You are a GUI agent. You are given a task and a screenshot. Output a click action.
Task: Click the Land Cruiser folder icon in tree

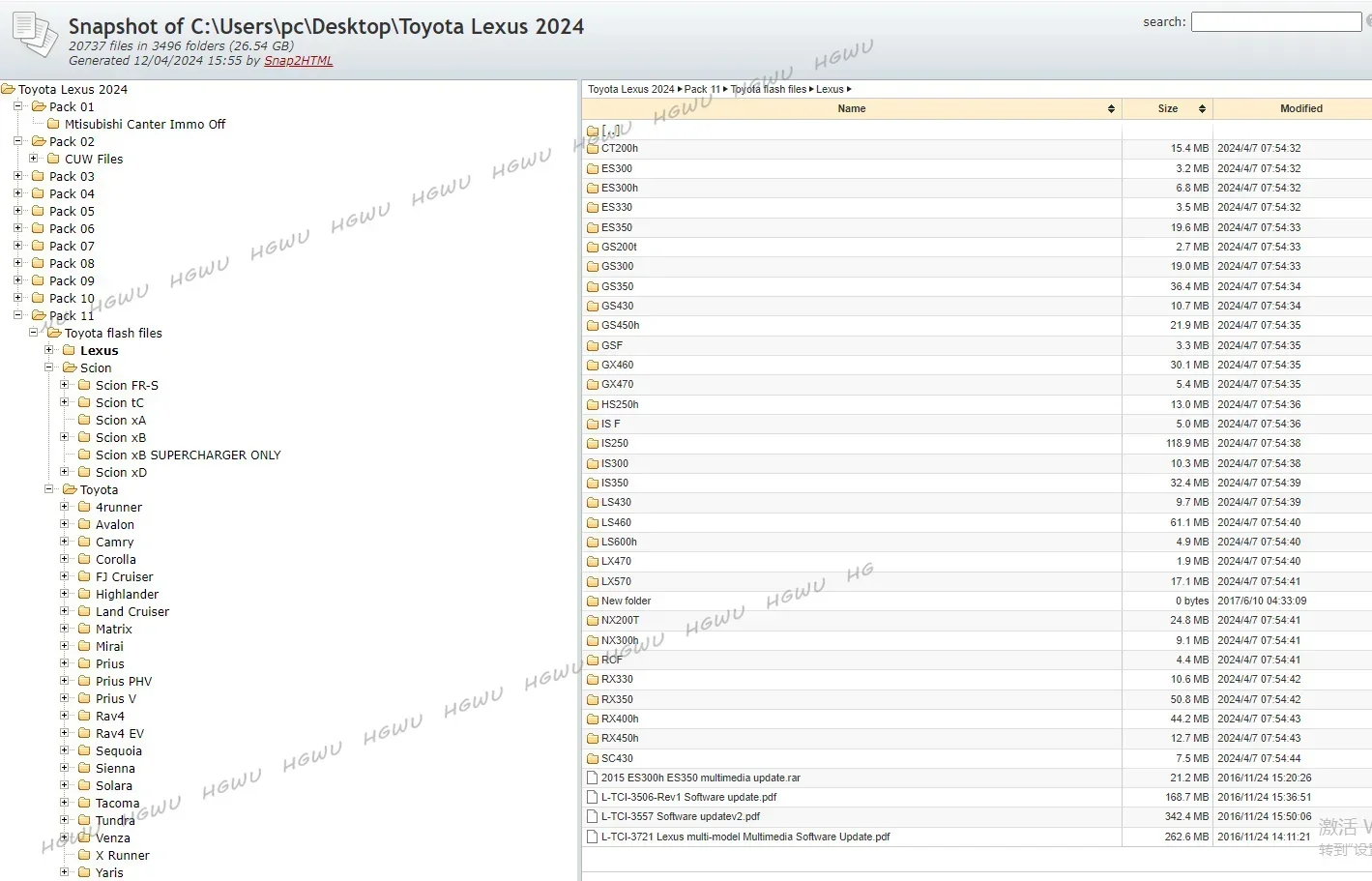(84, 611)
